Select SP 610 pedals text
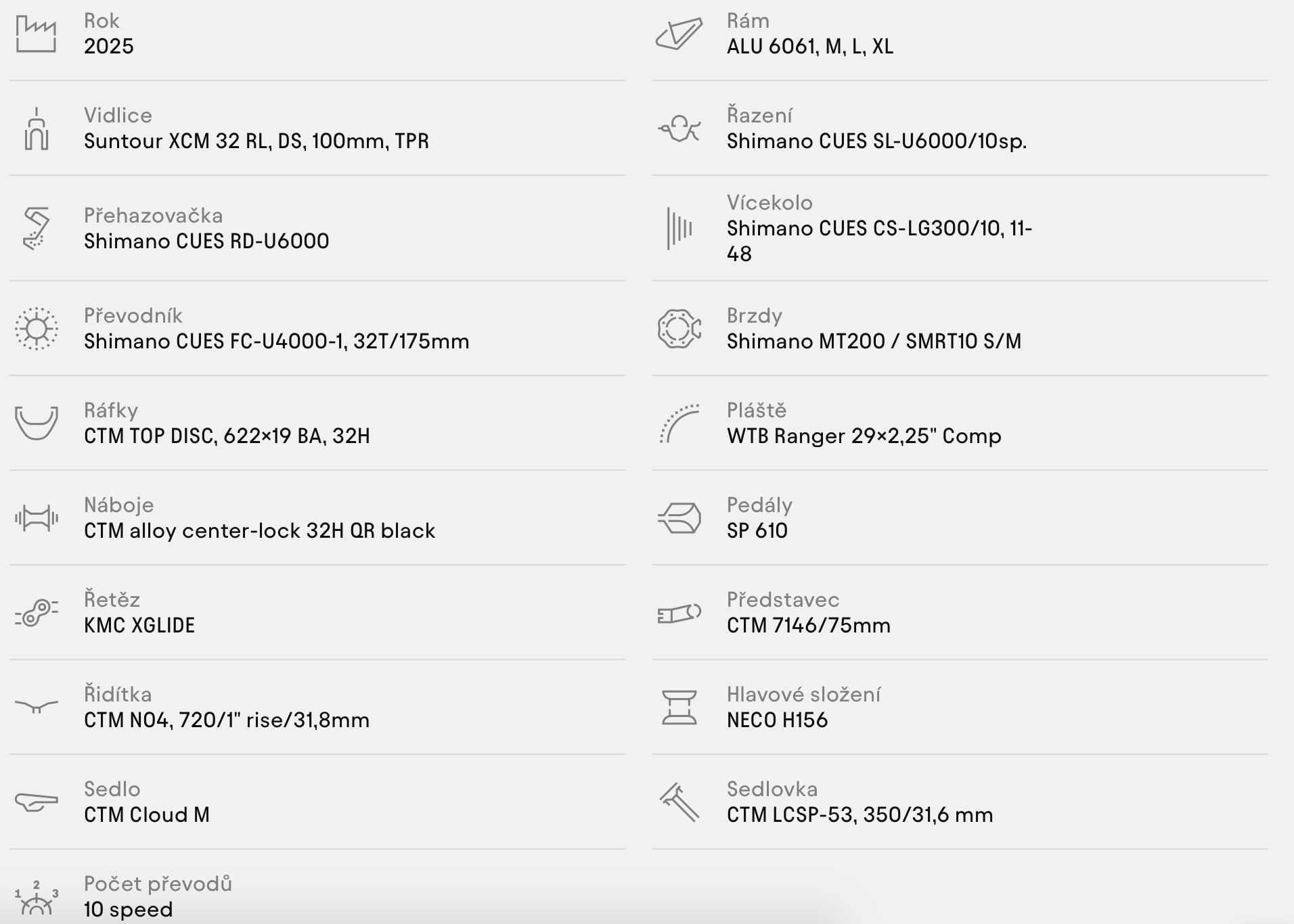 tap(757, 531)
